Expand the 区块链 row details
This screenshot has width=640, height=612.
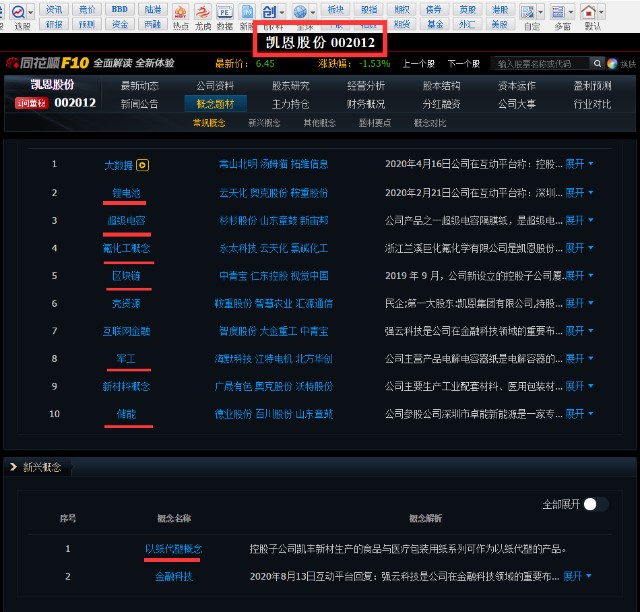579,276
